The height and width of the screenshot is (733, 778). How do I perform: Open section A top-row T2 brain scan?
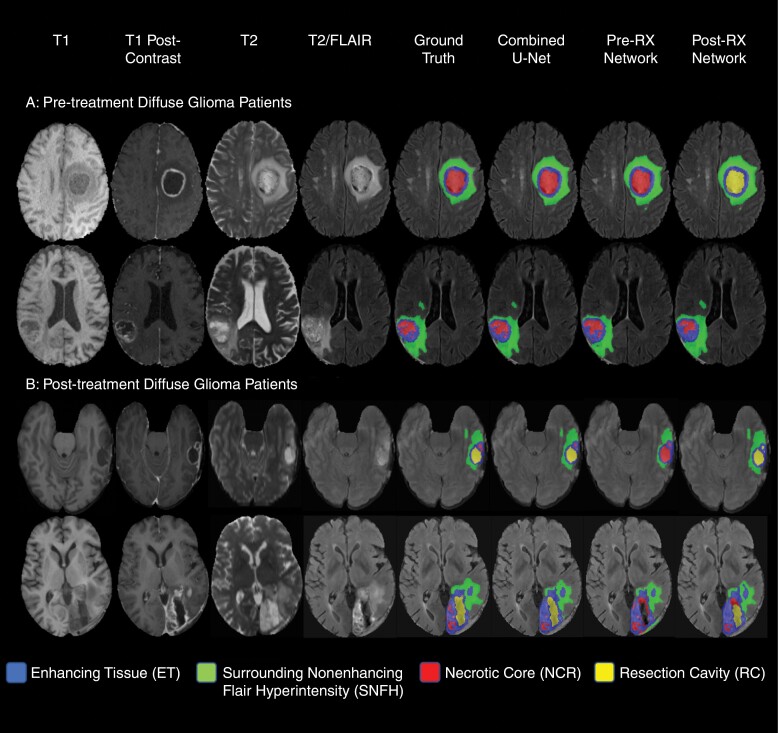coord(252,180)
